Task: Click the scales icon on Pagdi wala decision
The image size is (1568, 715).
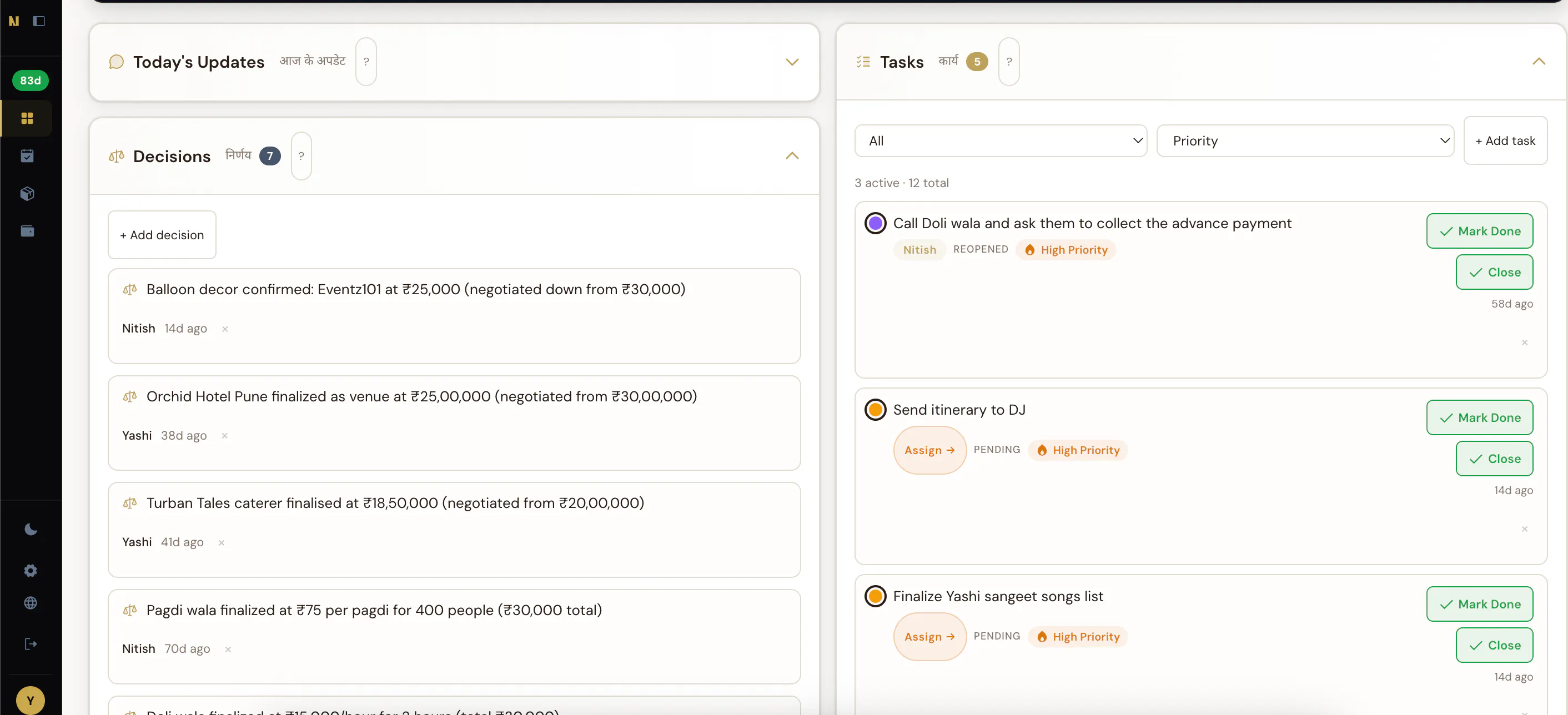Action: (130, 610)
